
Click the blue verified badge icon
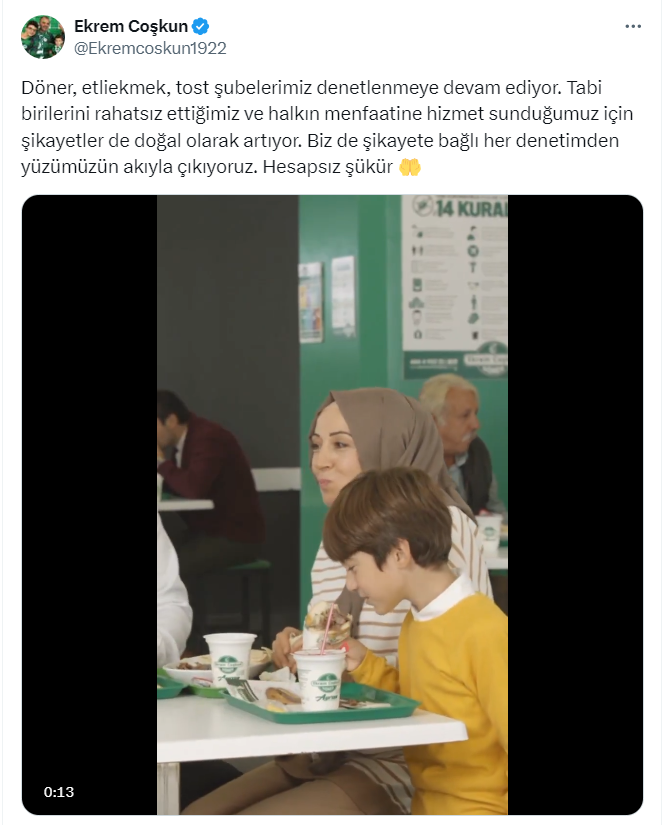click(200, 26)
